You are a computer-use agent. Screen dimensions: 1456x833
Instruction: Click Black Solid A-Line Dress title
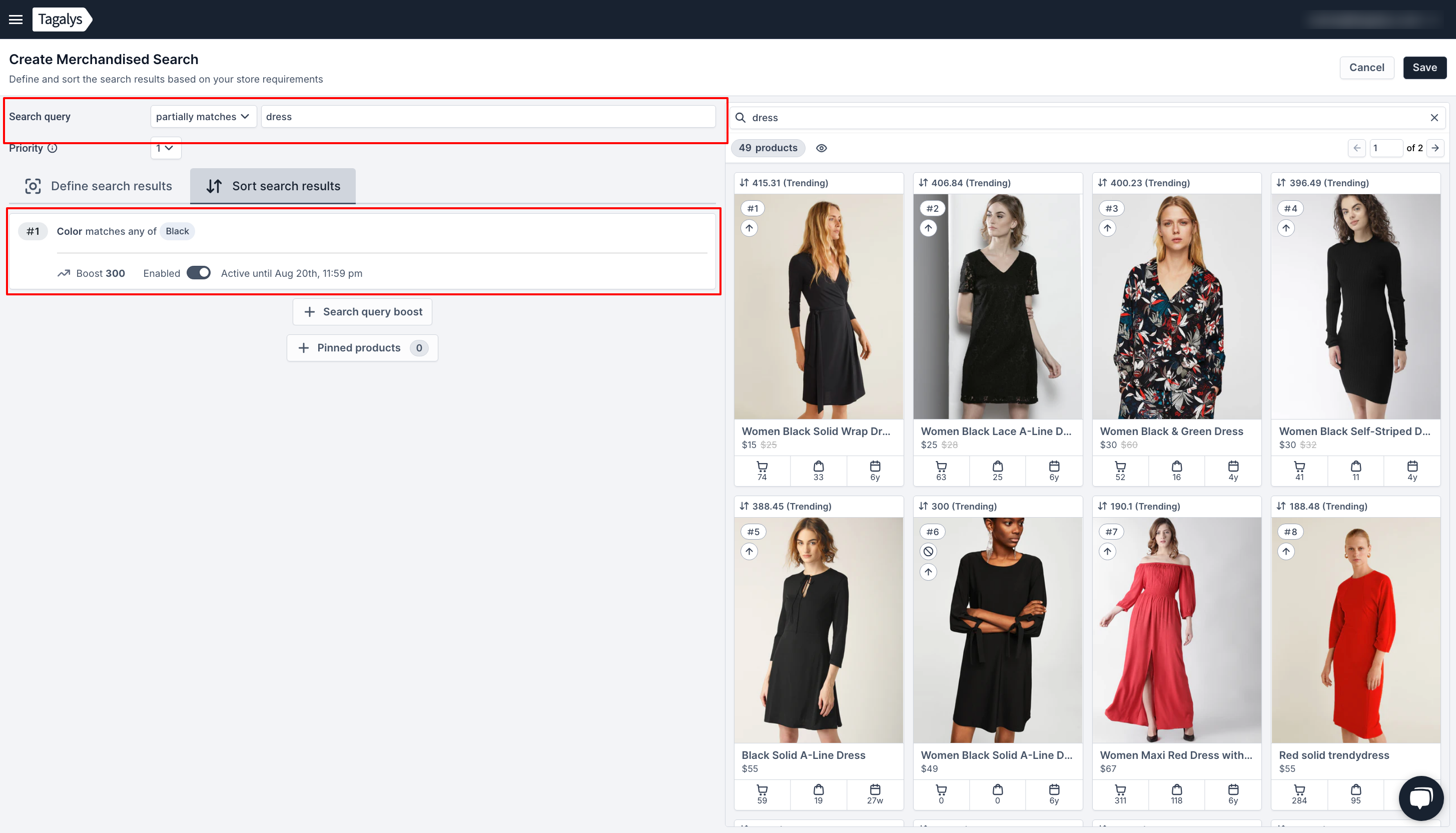803,755
